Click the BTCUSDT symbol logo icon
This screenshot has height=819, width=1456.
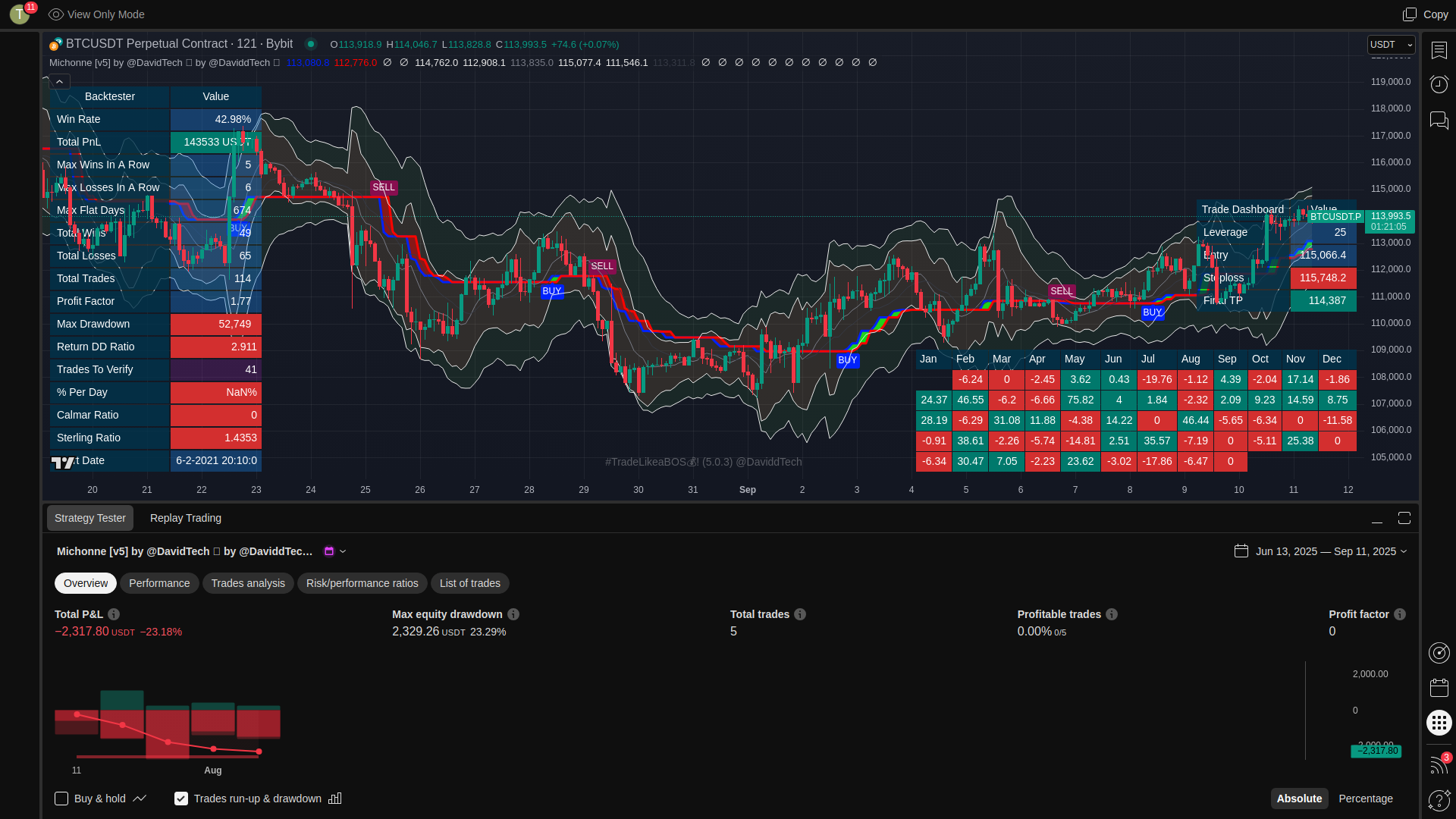click(x=55, y=44)
